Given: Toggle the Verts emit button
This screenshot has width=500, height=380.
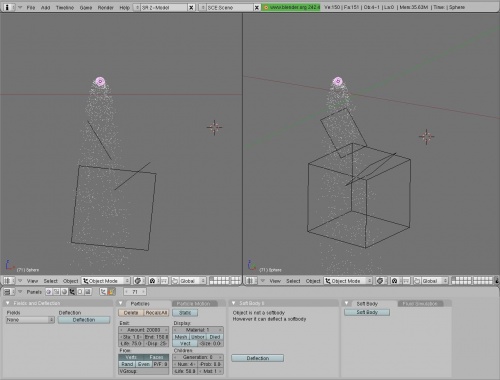Looking at the screenshot, I should [131, 357].
